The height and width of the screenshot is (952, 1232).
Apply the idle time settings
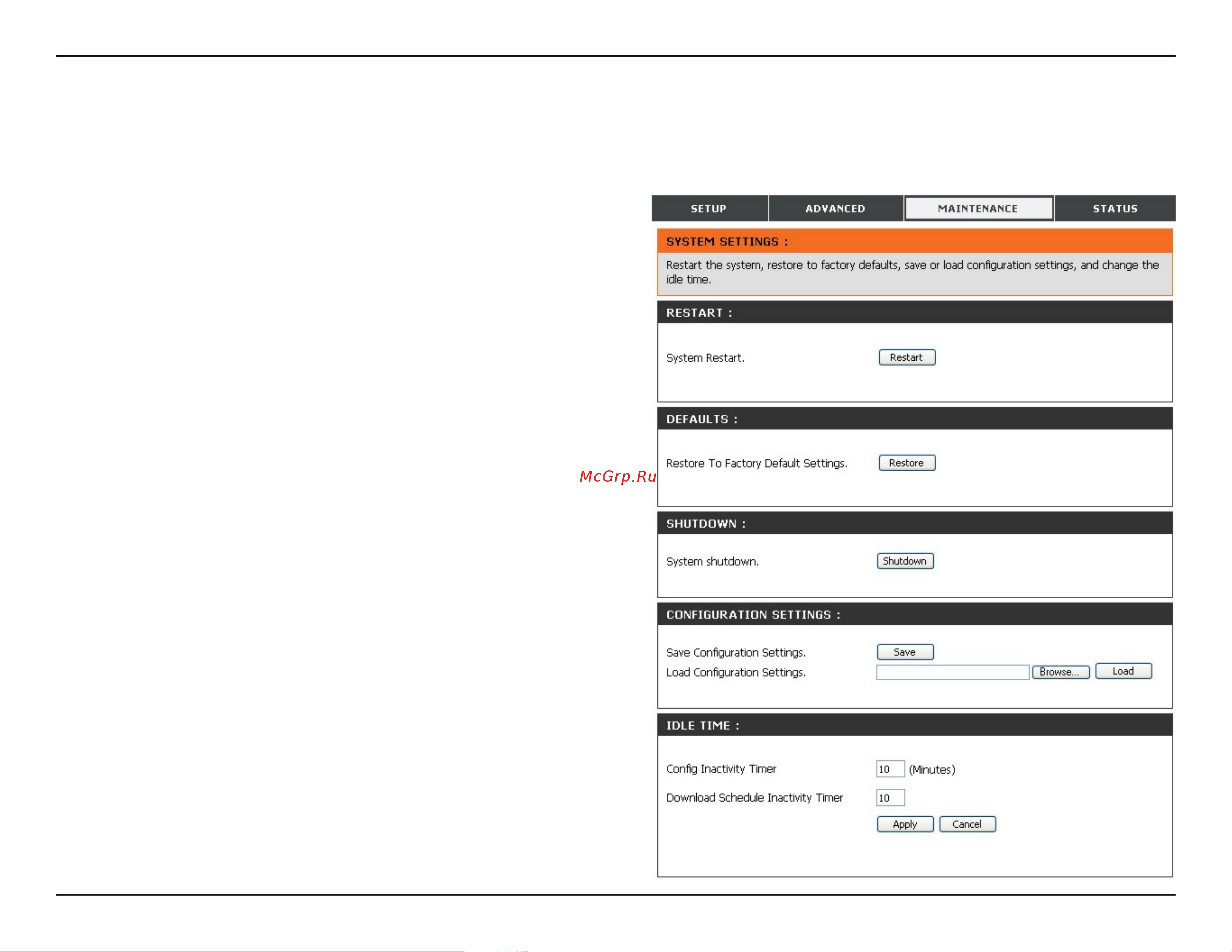[905, 823]
